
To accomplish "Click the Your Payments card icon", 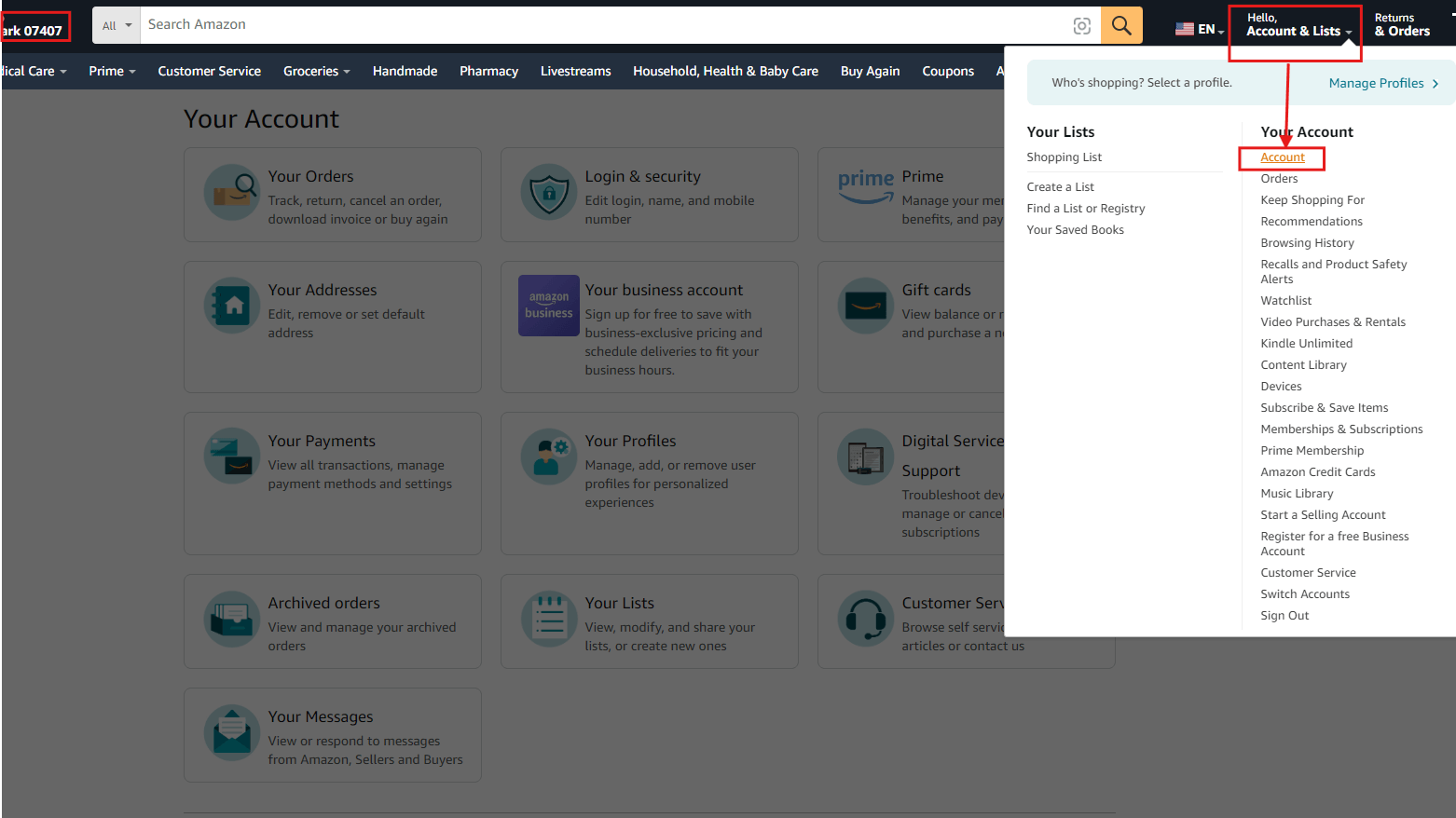I will 232,456.
